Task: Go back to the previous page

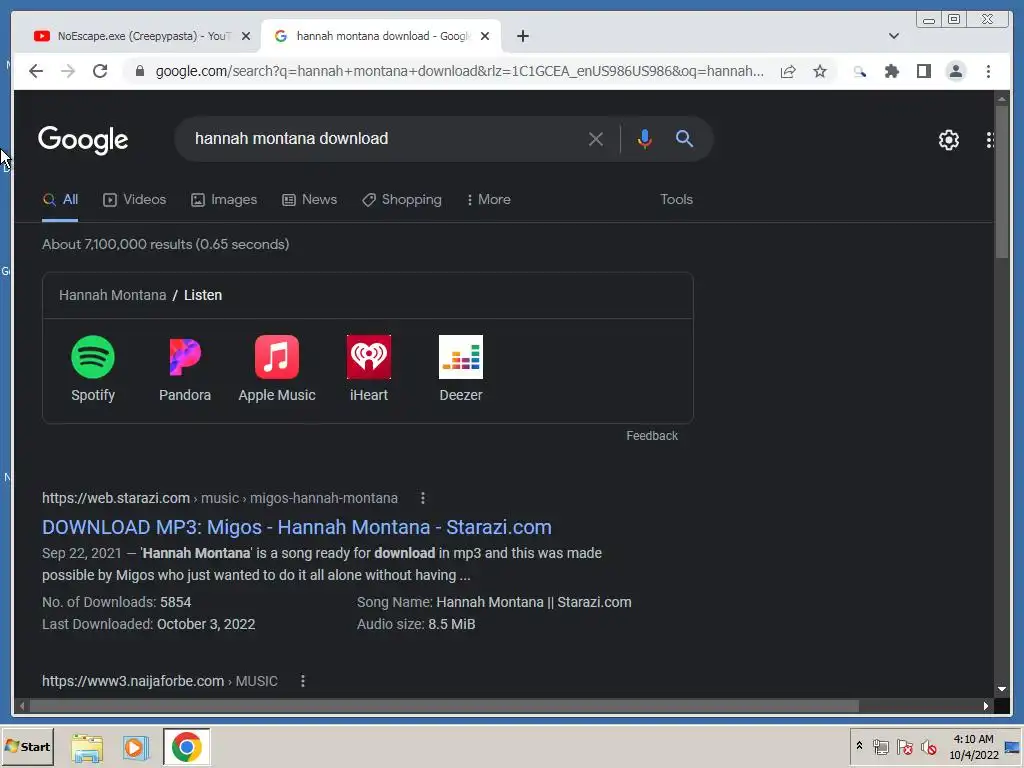Action: [x=36, y=71]
